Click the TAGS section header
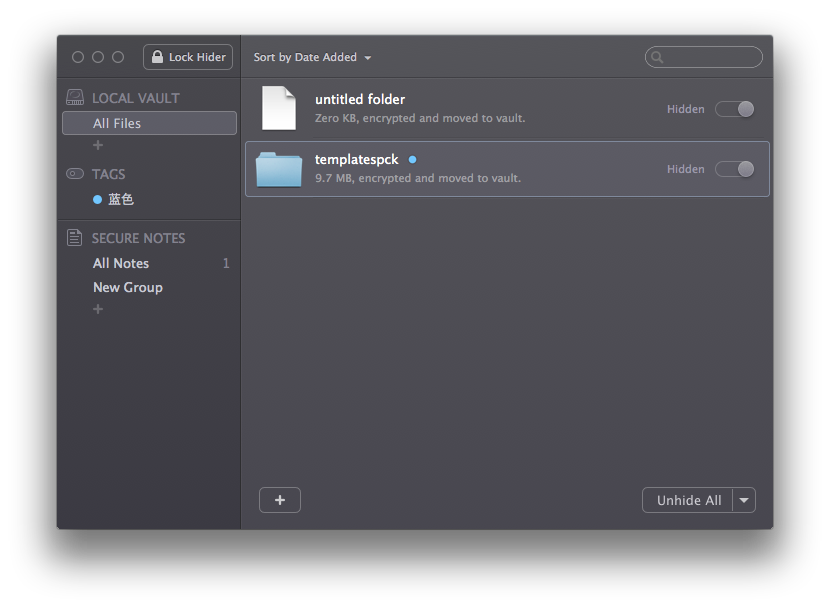 (x=109, y=174)
